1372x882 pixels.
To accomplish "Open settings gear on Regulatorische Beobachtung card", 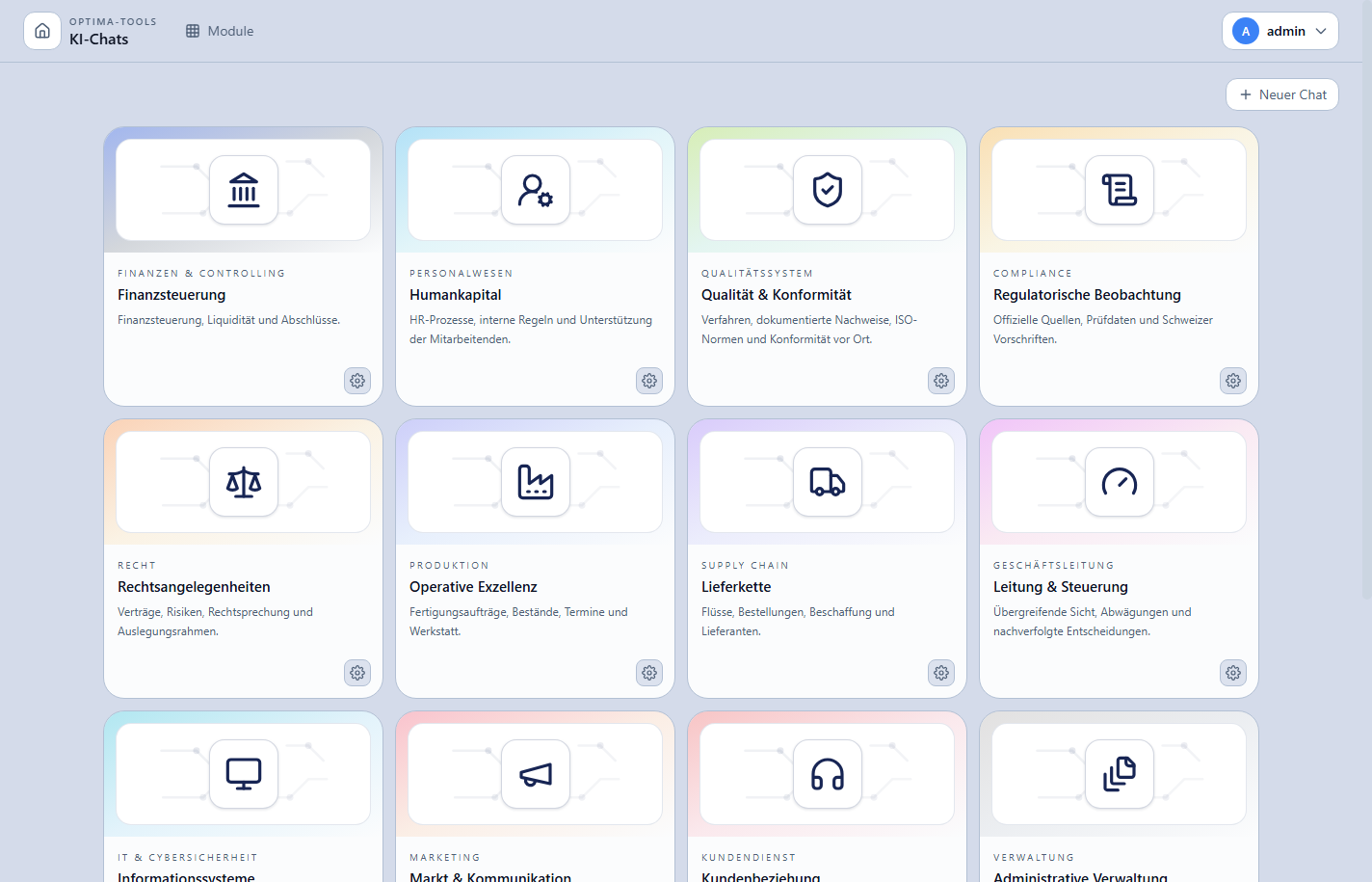I will pos(1233,381).
